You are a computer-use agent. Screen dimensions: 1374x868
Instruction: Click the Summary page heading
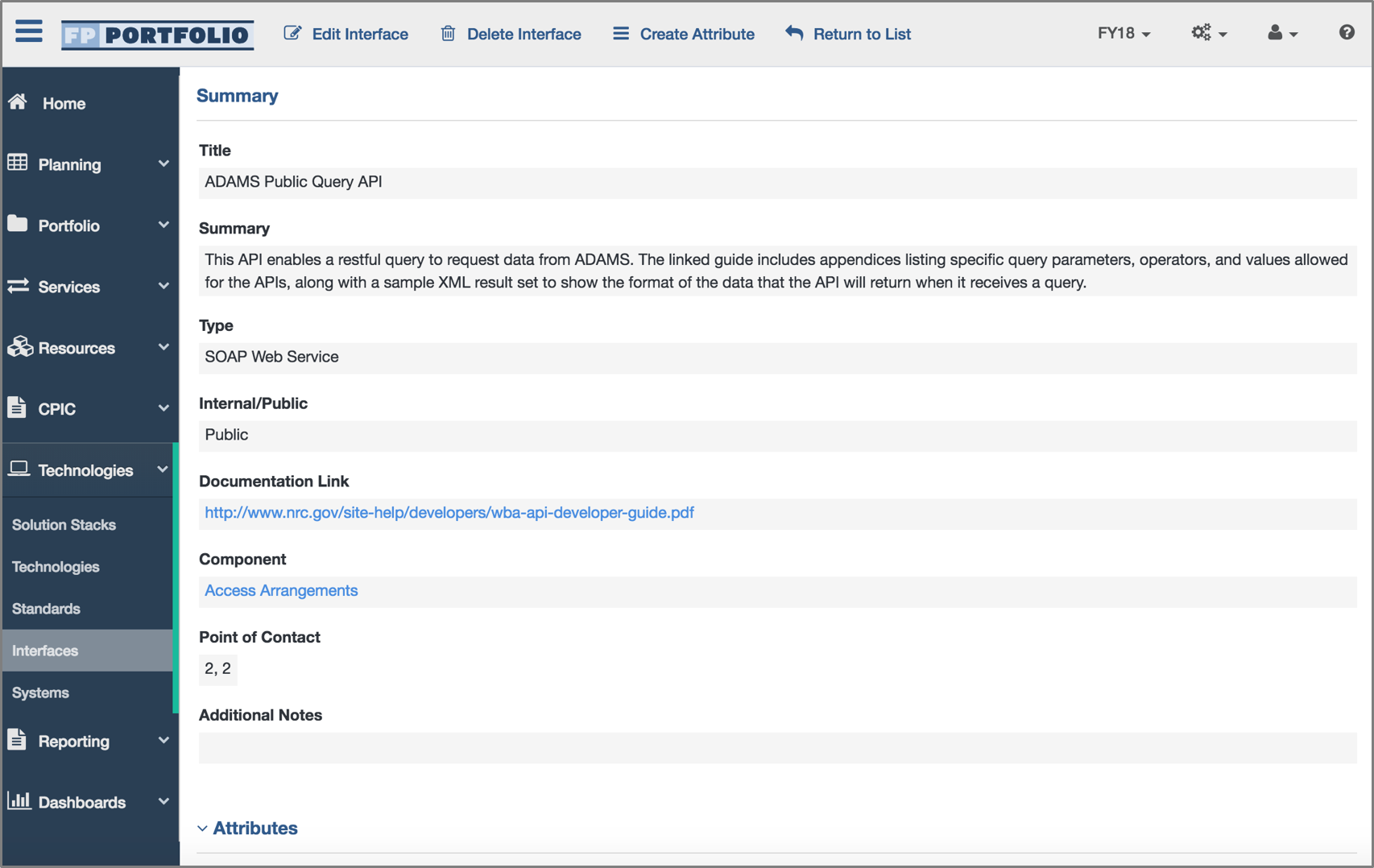click(x=237, y=95)
